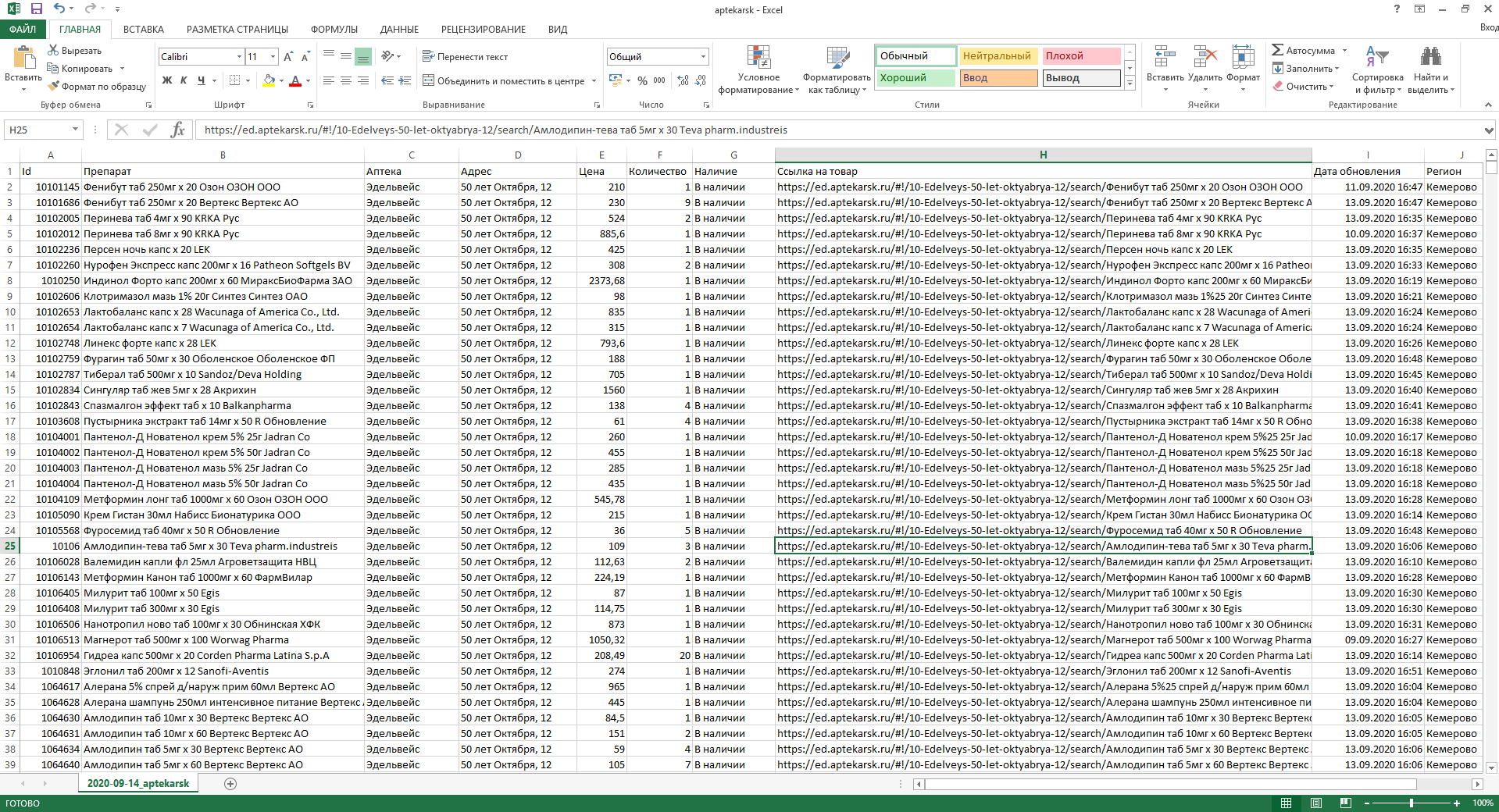This screenshot has width=1499, height=812.
Task: Expand the formula bar
Action: click(1489, 130)
